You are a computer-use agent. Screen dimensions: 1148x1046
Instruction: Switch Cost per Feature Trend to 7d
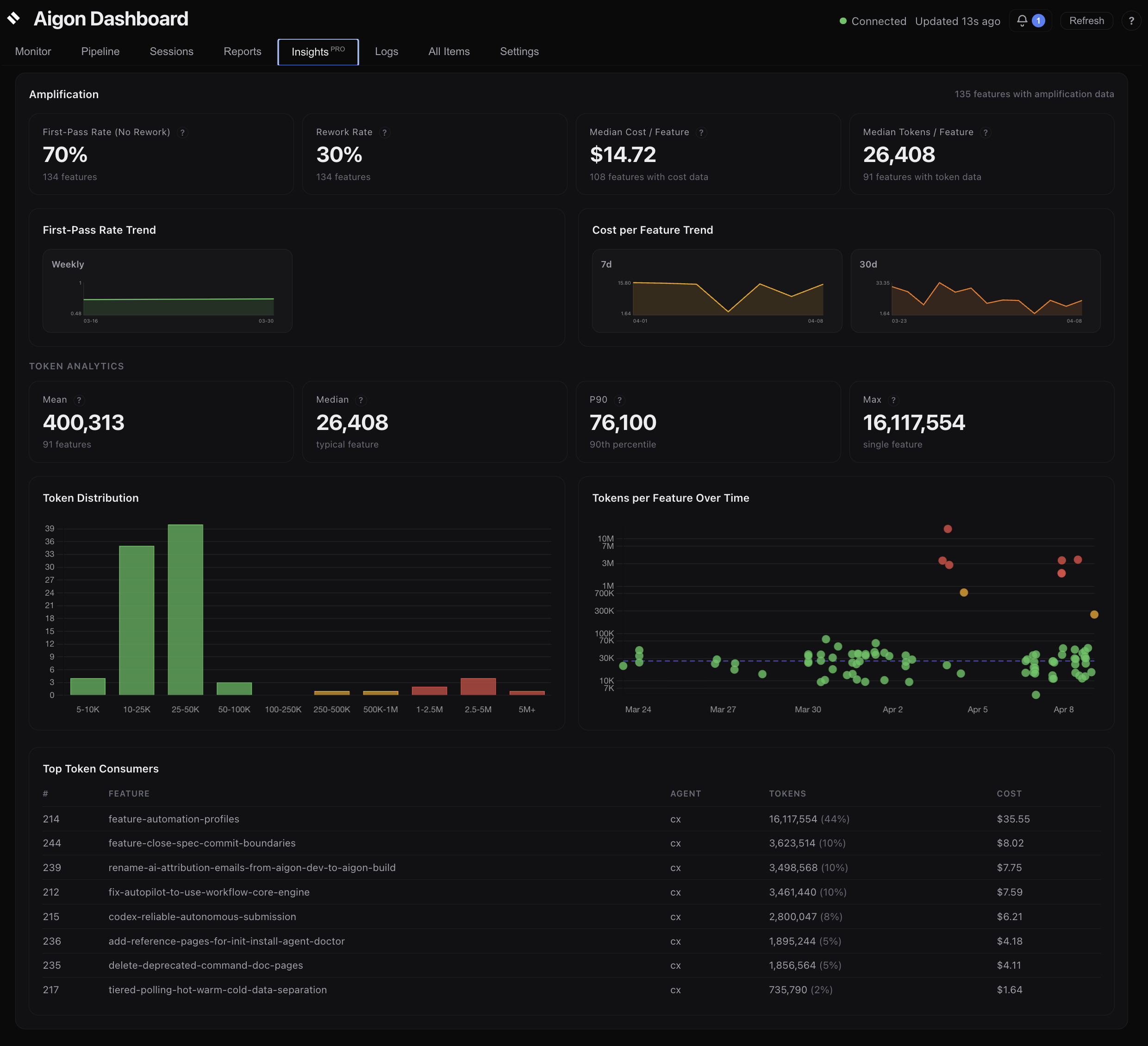pos(605,264)
